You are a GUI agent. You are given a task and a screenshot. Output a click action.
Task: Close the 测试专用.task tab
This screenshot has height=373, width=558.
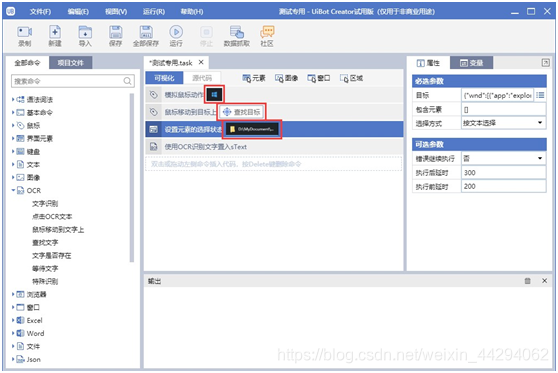click(201, 62)
